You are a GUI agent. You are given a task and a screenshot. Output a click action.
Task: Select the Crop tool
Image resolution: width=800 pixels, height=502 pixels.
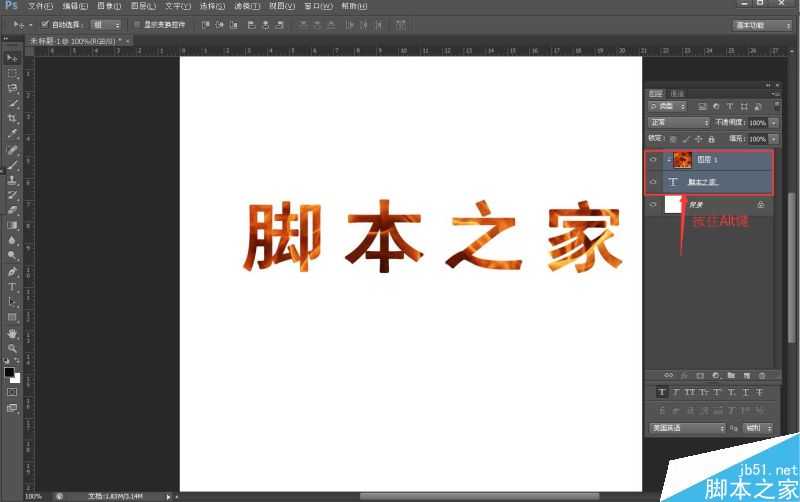point(13,118)
